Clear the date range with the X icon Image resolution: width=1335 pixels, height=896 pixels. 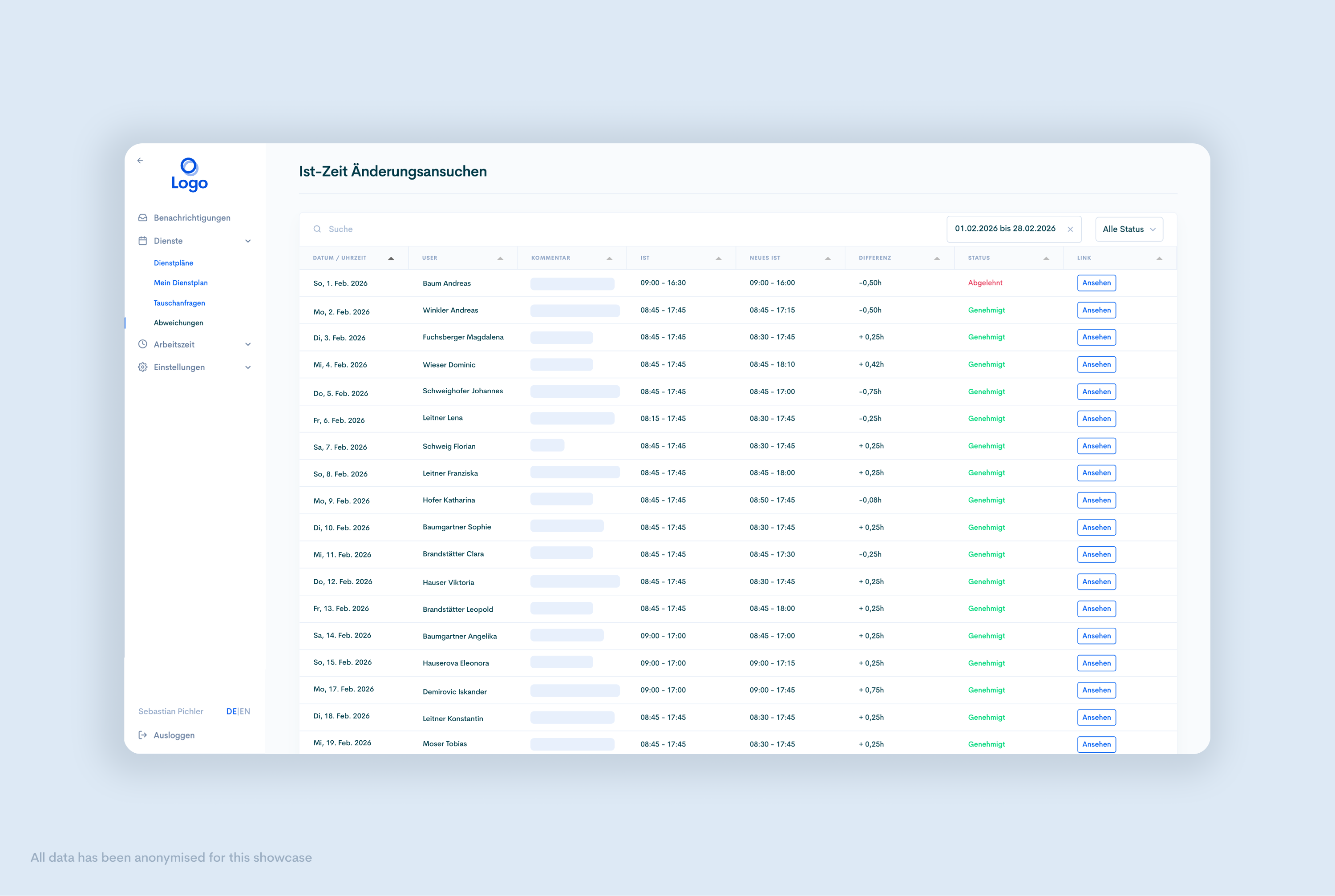coord(1070,229)
